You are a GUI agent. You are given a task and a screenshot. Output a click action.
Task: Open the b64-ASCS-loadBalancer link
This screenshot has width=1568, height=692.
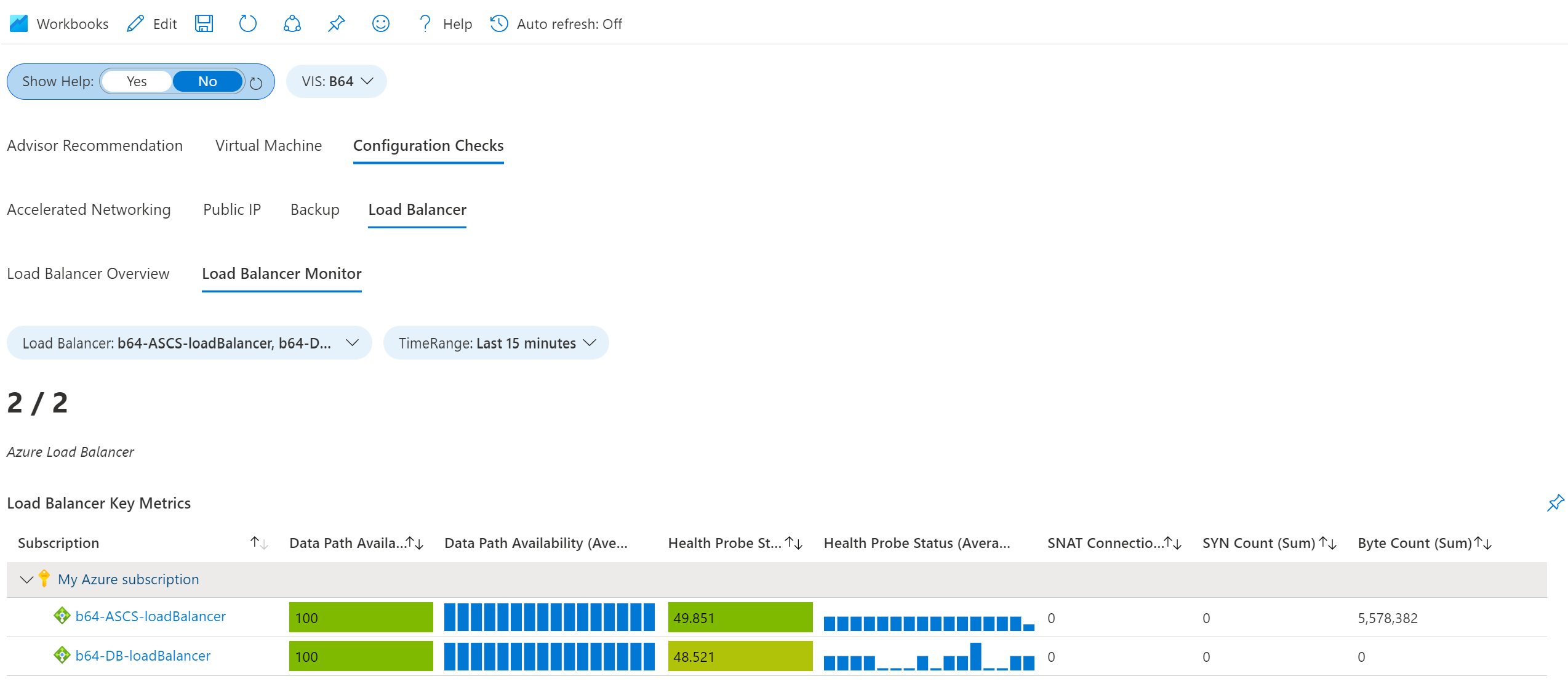point(150,616)
